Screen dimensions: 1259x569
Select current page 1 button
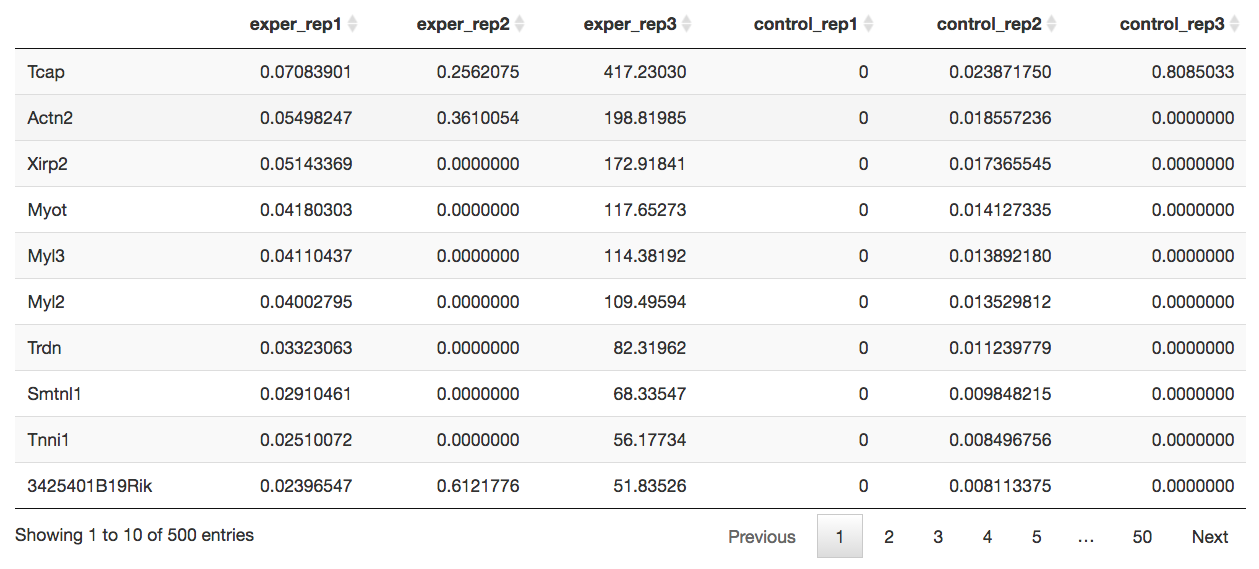tap(840, 537)
